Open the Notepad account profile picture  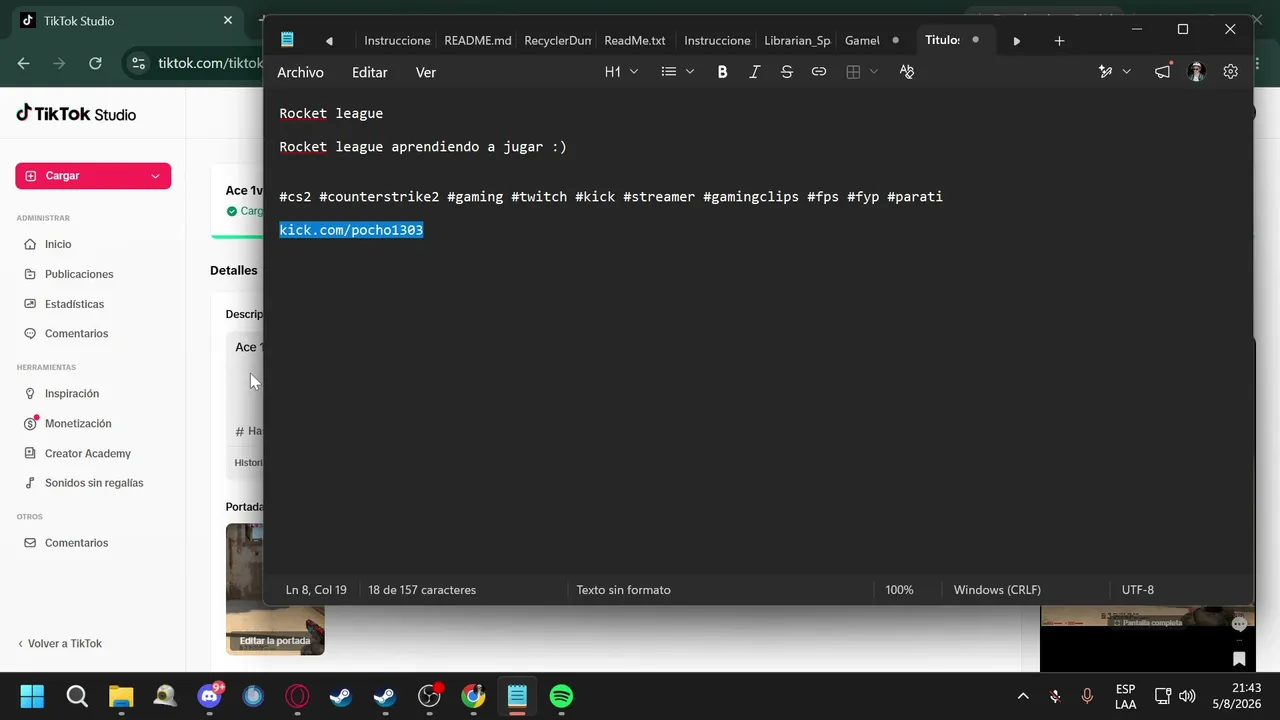pyautogui.click(x=1196, y=72)
